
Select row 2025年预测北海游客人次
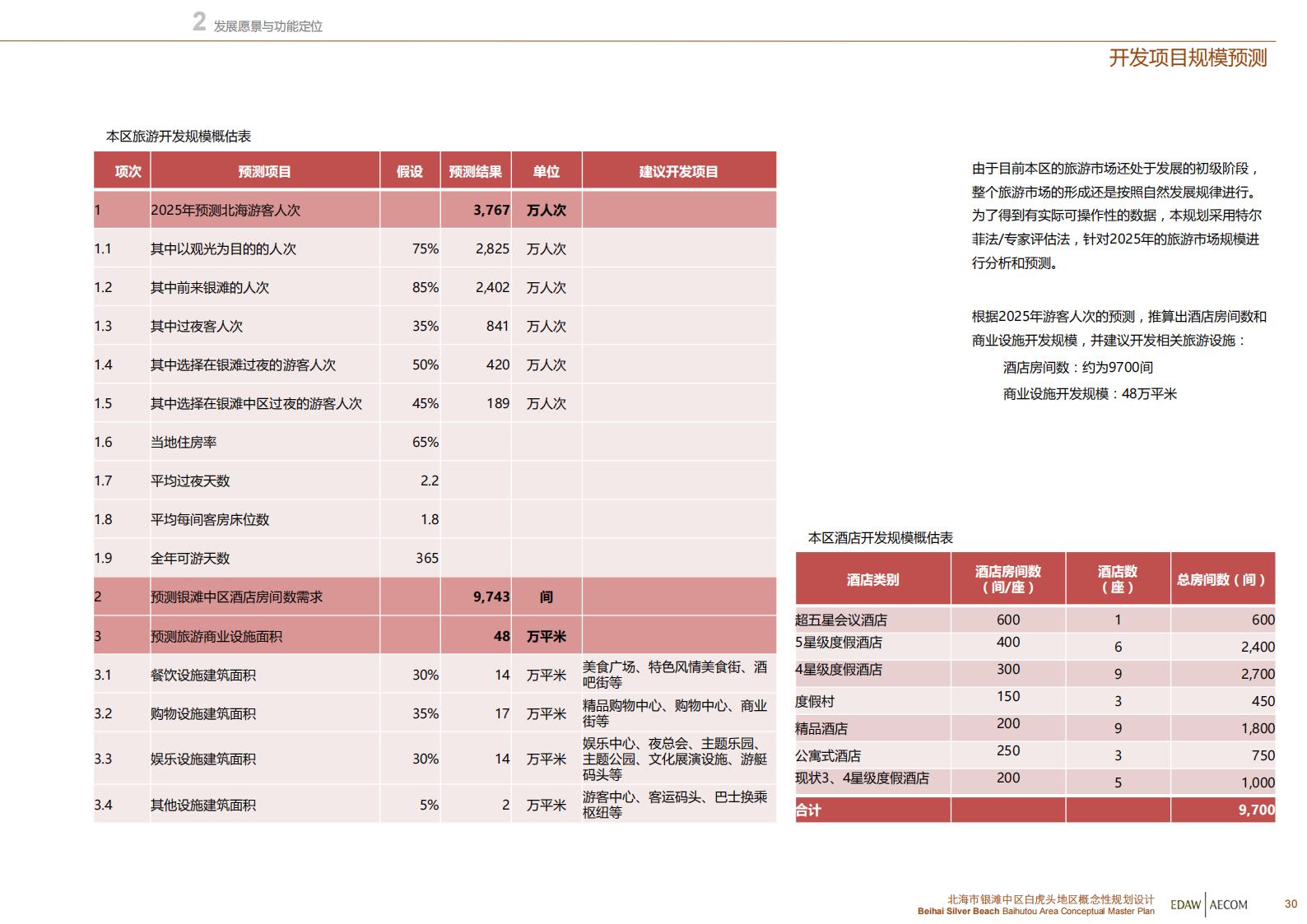click(435, 210)
